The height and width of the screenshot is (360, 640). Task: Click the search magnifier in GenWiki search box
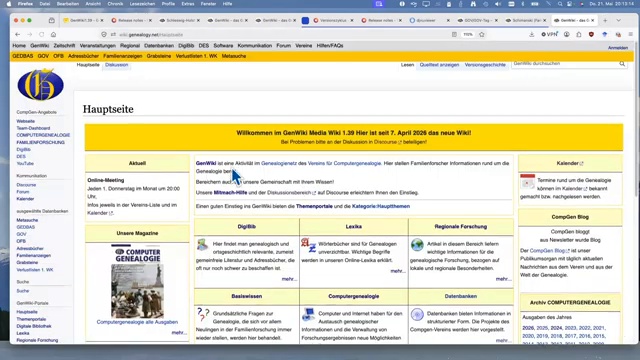[x=622, y=64]
